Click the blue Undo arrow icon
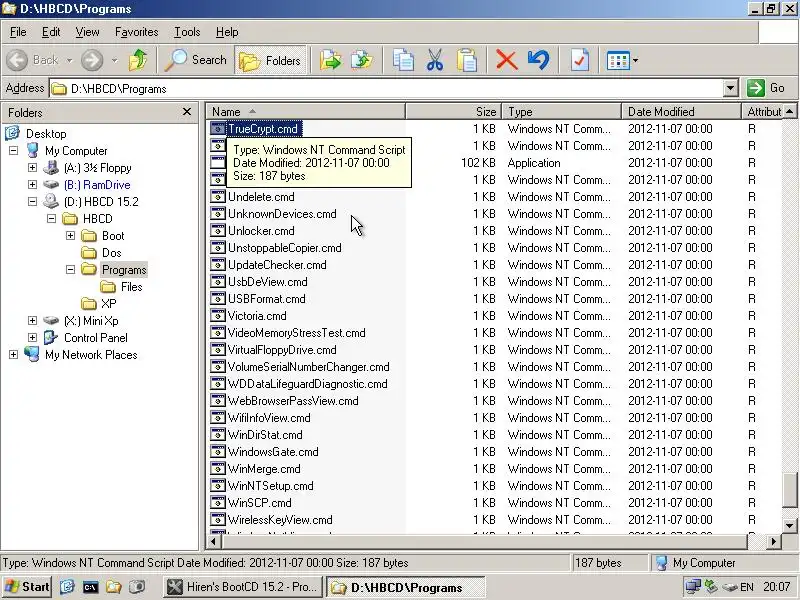The height and width of the screenshot is (600, 800). [x=538, y=60]
